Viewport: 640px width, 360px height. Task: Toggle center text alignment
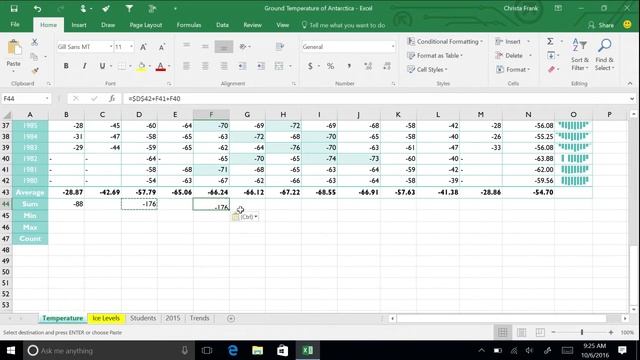(205, 66)
